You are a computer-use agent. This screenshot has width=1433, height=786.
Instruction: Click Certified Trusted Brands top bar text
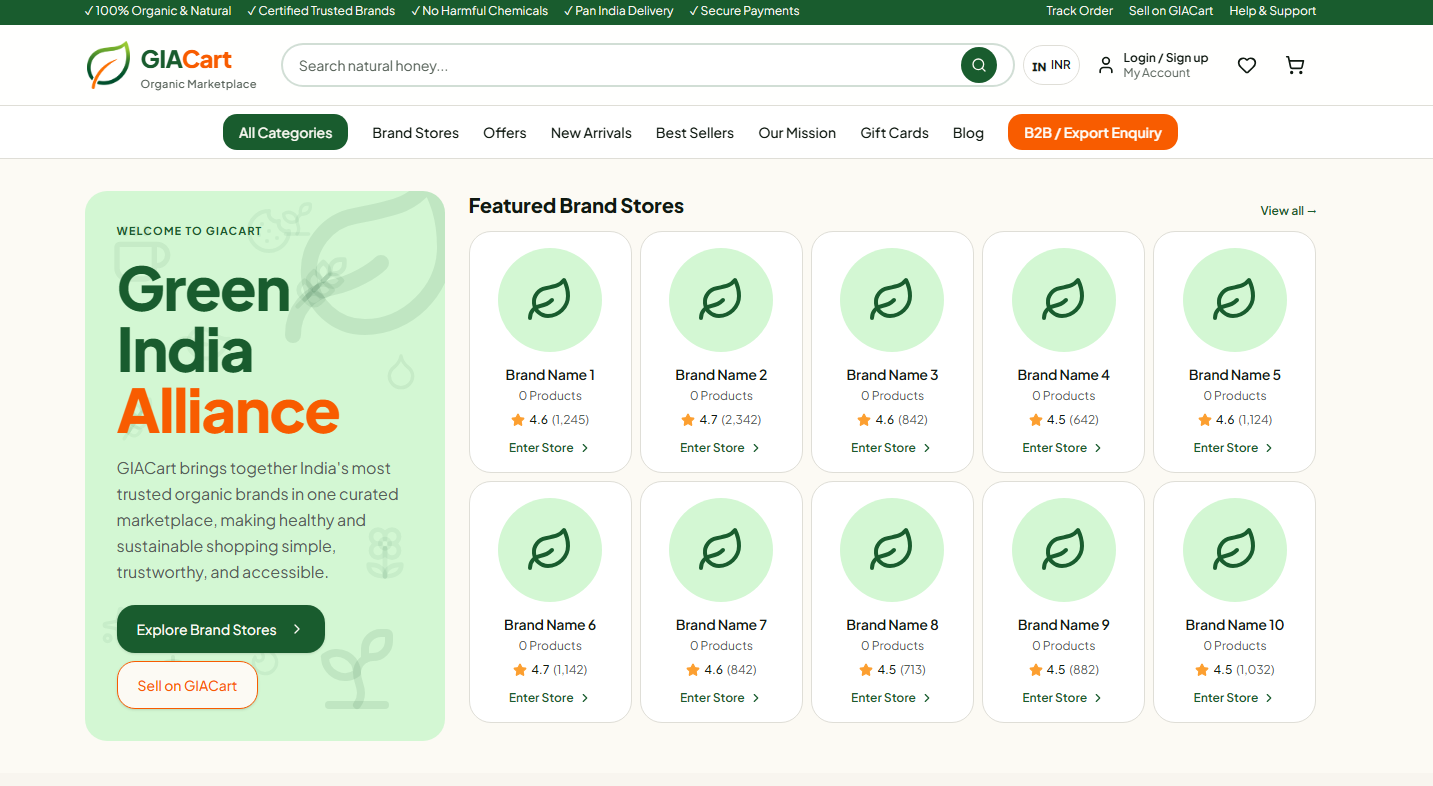(x=321, y=11)
